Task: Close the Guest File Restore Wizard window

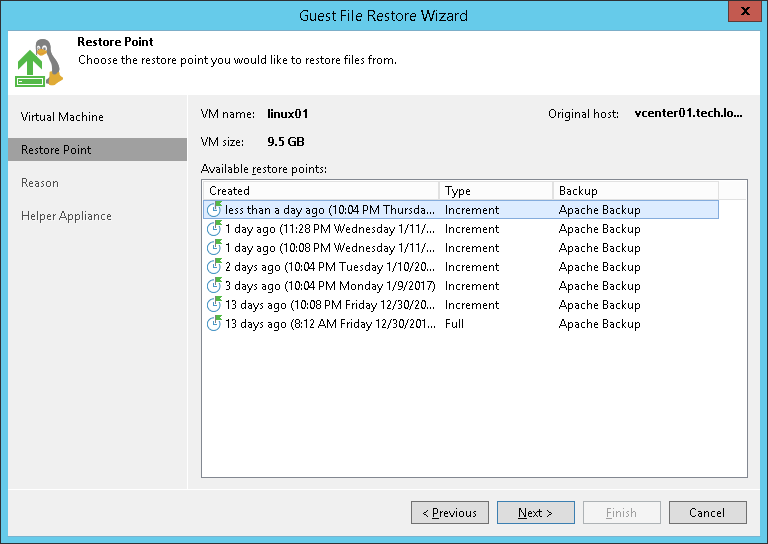Action: click(745, 11)
